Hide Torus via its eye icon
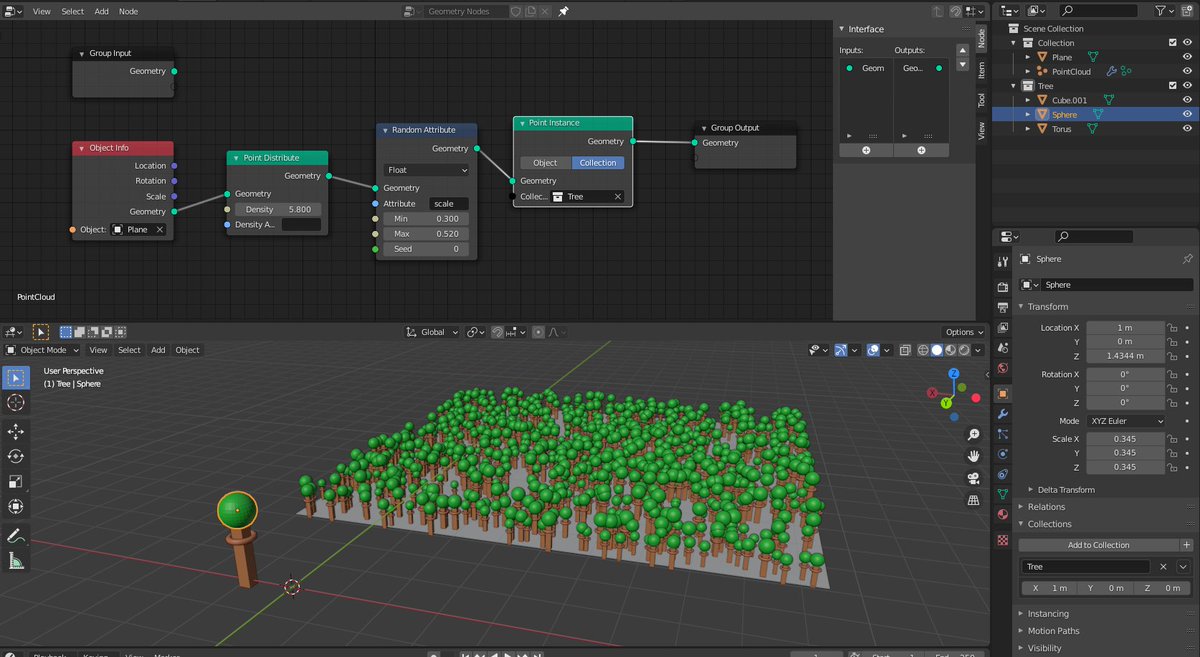Image resolution: width=1200 pixels, height=657 pixels. (x=1187, y=129)
